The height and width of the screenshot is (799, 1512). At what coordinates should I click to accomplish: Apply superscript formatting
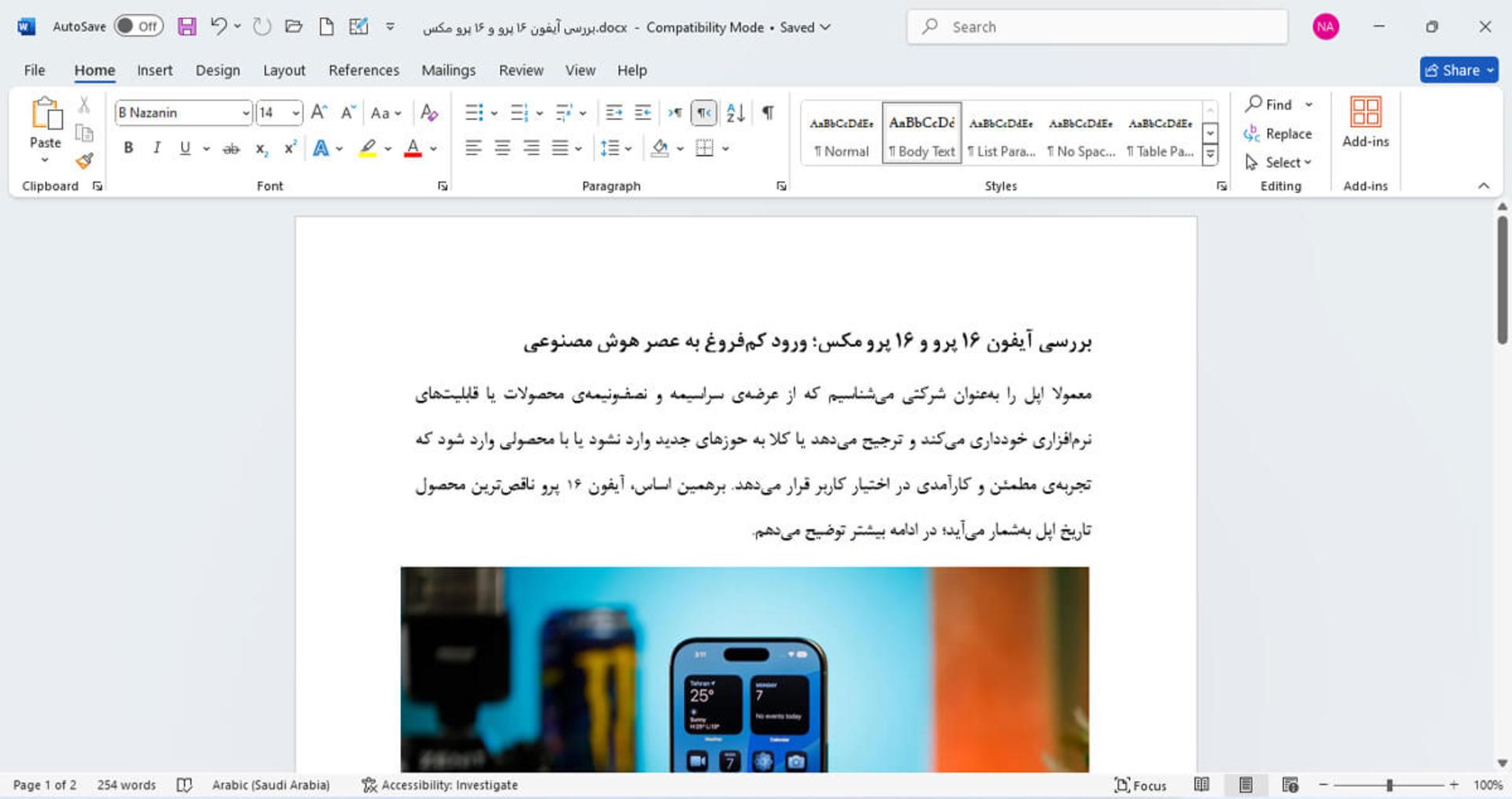click(x=290, y=148)
